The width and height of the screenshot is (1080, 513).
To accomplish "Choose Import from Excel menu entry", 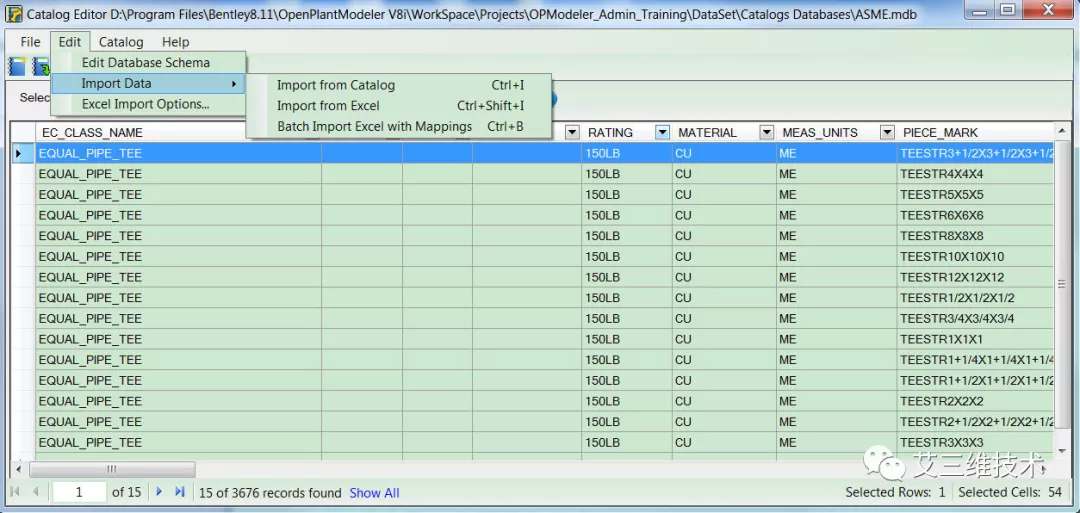I will [x=328, y=106].
